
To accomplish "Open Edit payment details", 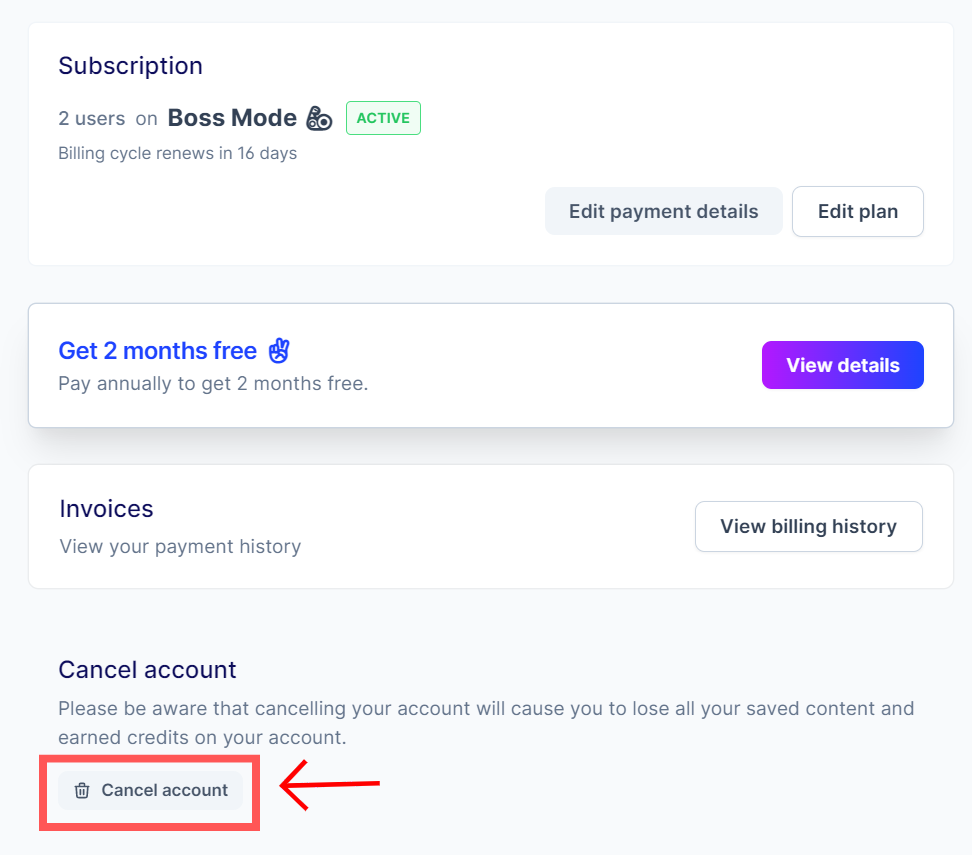I will click(x=663, y=211).
